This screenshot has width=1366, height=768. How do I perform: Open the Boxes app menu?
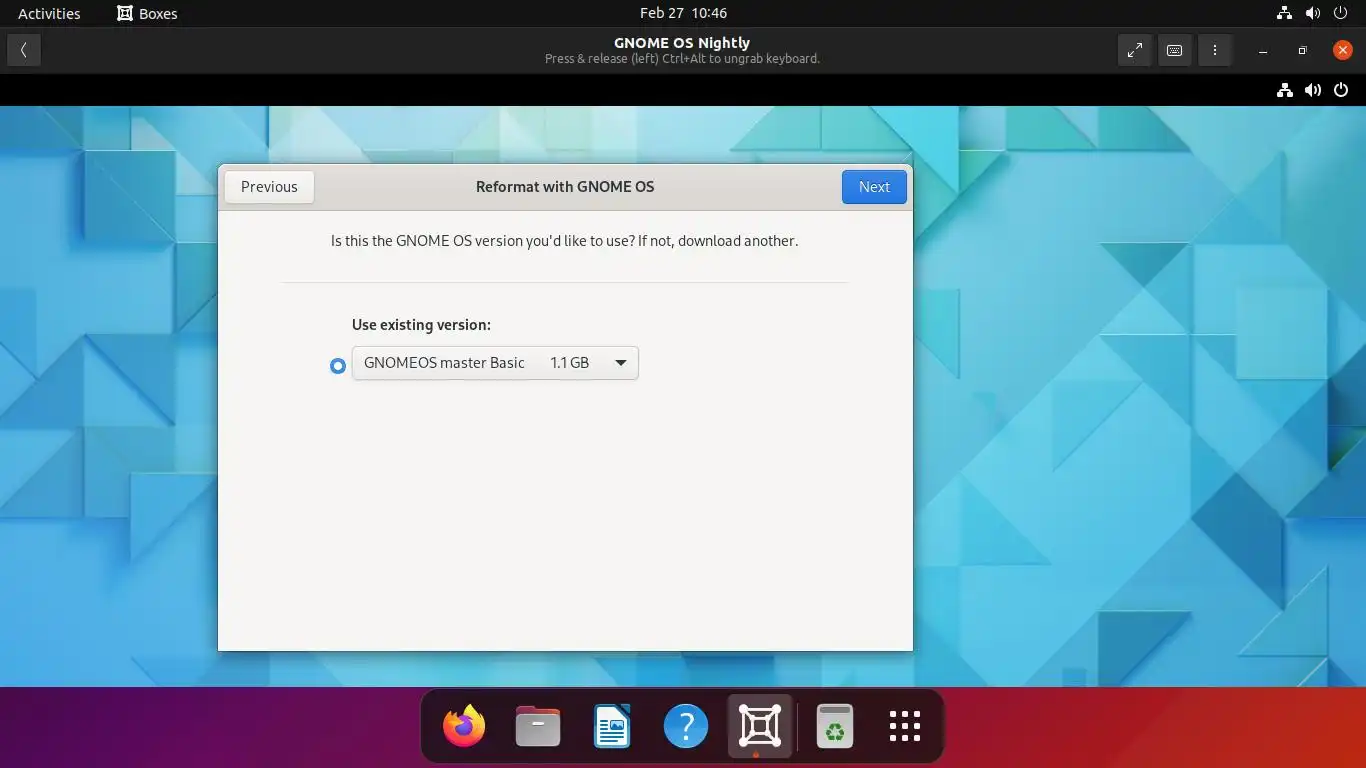[x=147, y=13]
